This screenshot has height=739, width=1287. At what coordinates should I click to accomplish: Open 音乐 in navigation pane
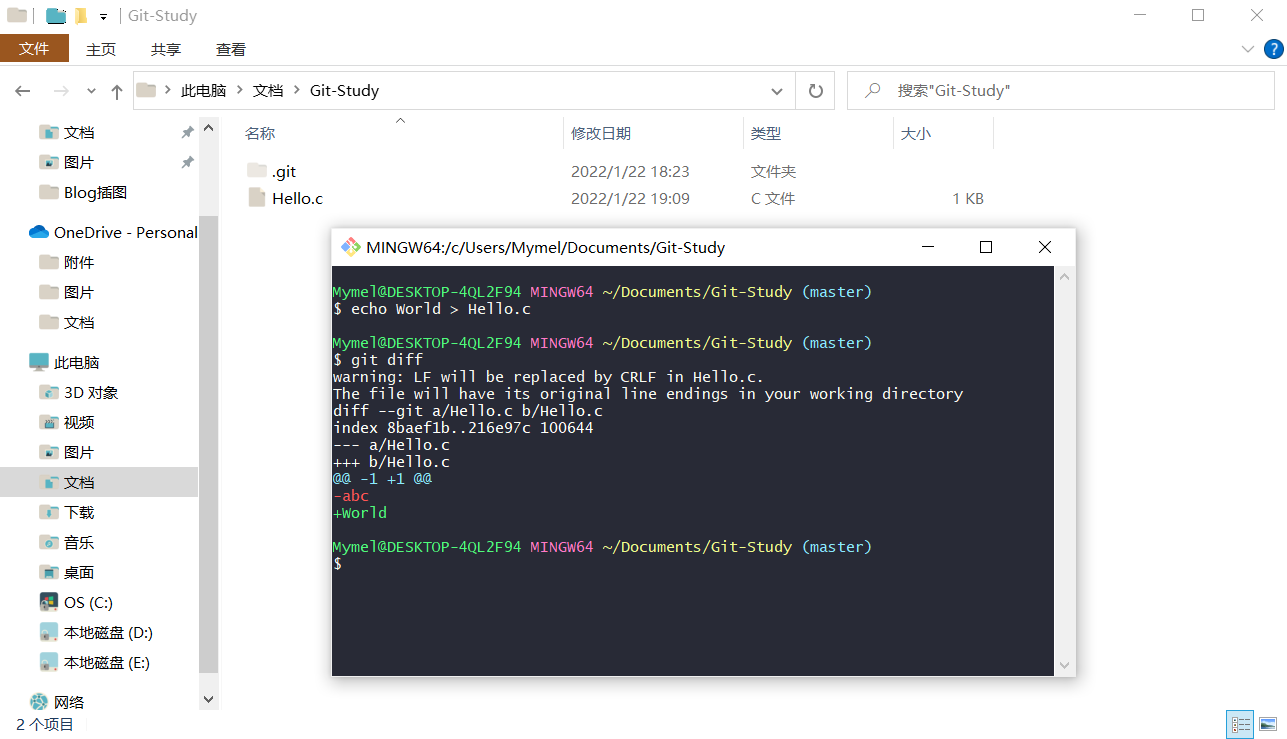(x=79, y=542)
